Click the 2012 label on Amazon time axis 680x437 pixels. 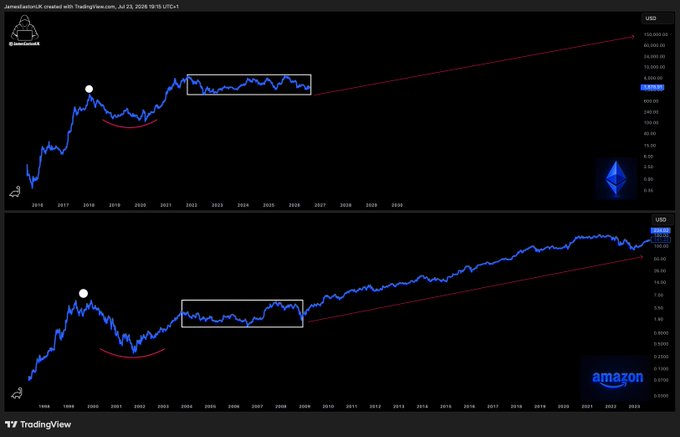(x=375, y=407)
